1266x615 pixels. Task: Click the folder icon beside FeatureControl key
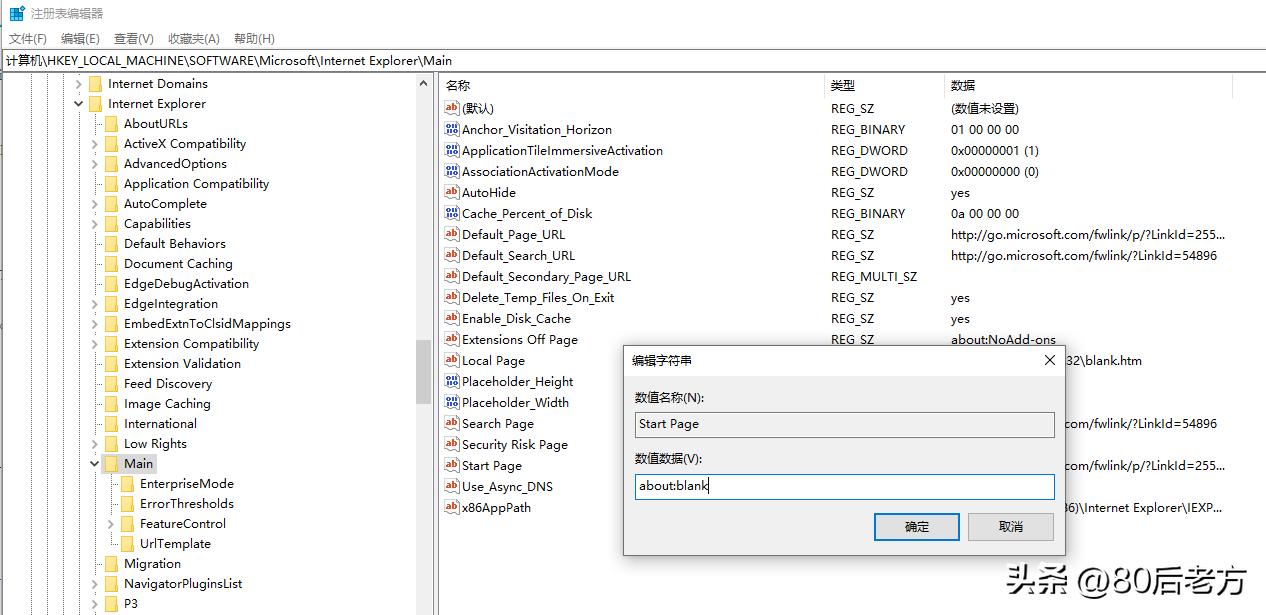[127, 524]
